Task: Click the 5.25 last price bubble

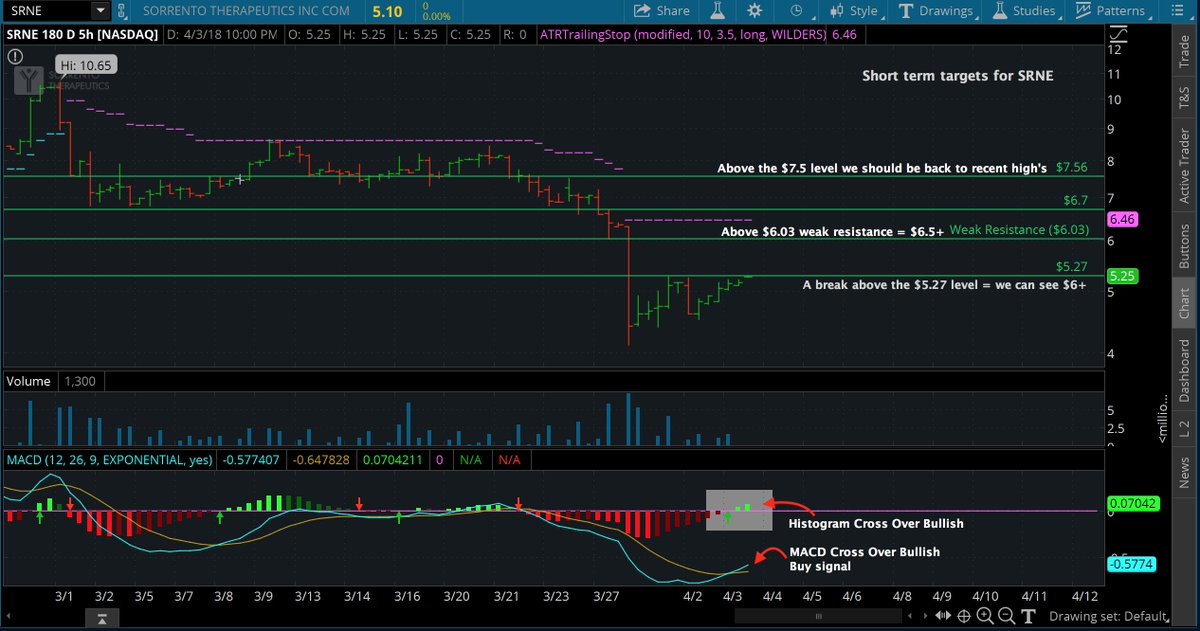Action: click(x=1122, y=275)
